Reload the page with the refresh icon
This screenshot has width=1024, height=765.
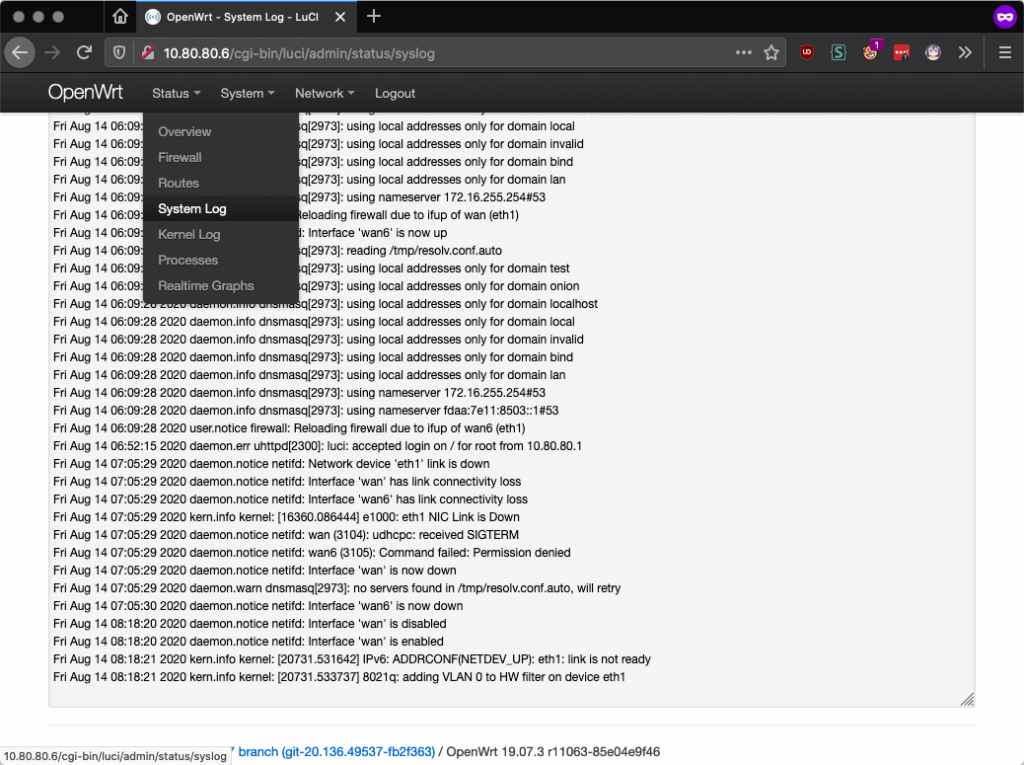[x=84, y=53]
